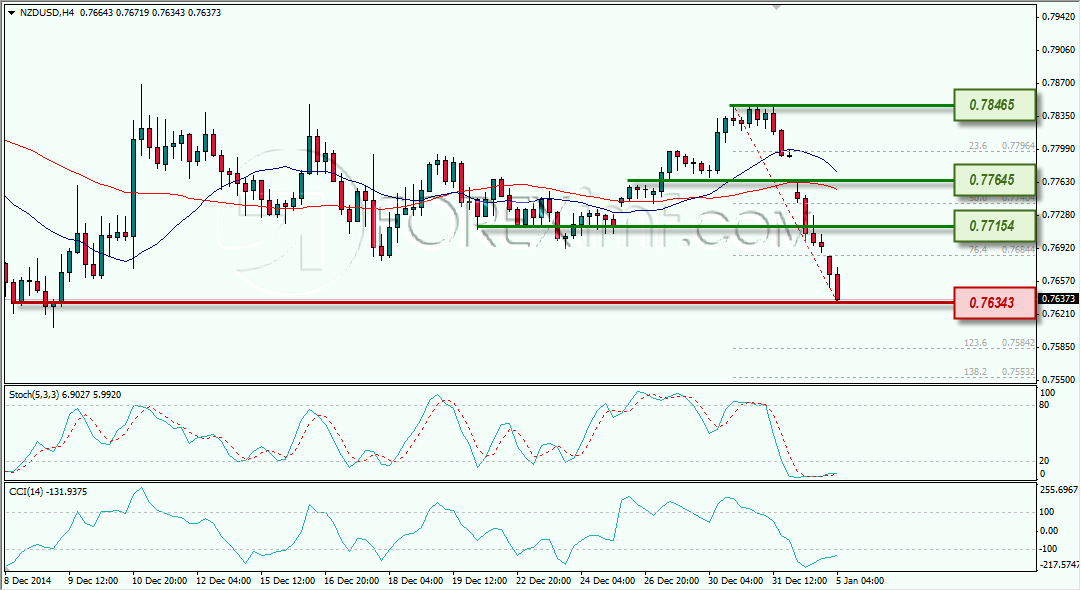Click the green horizontal line at 0.78465
The image size is (1081, 591).
pyautogui.click(x=842, y=106)
